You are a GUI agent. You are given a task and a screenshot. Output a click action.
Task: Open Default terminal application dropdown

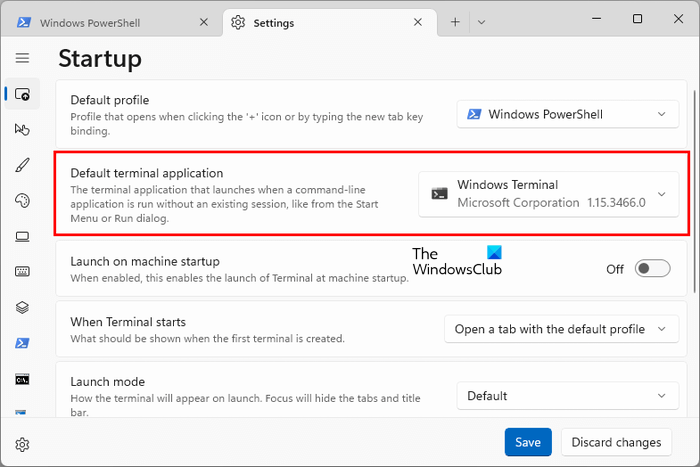[x=548, y=194]
